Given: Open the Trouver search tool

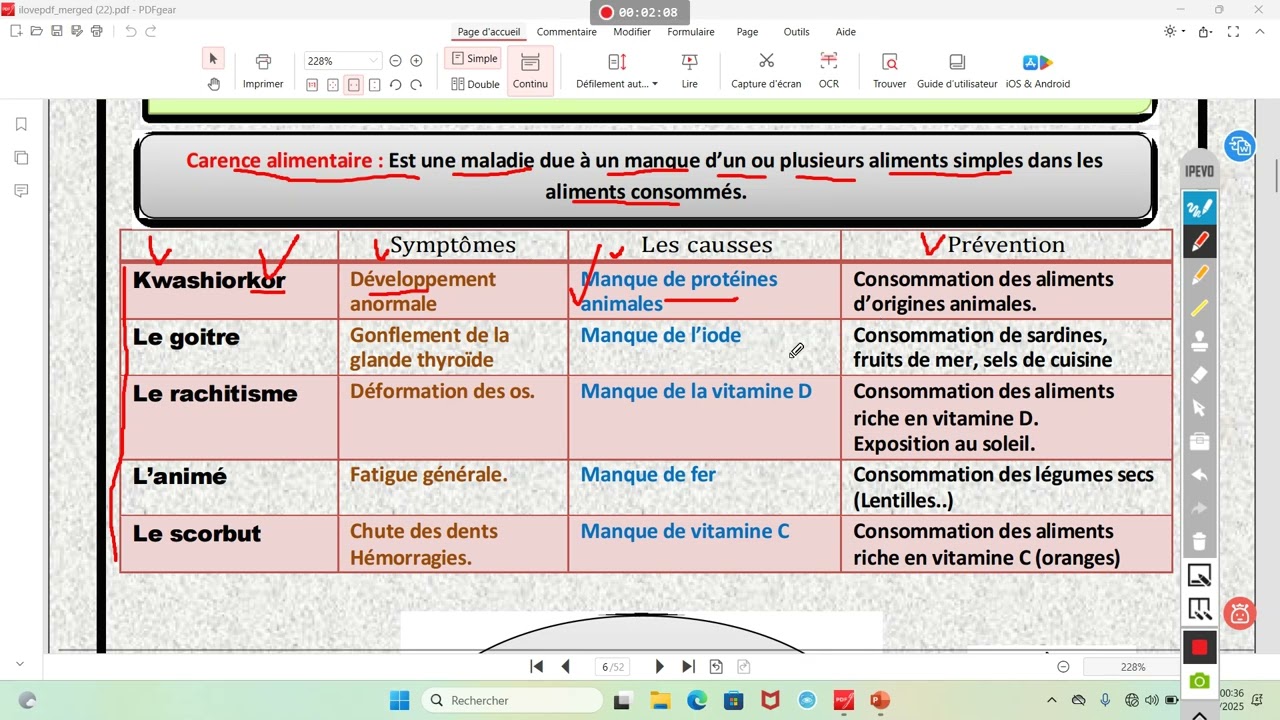Looking at the screenshot, I should pos(889,71).
